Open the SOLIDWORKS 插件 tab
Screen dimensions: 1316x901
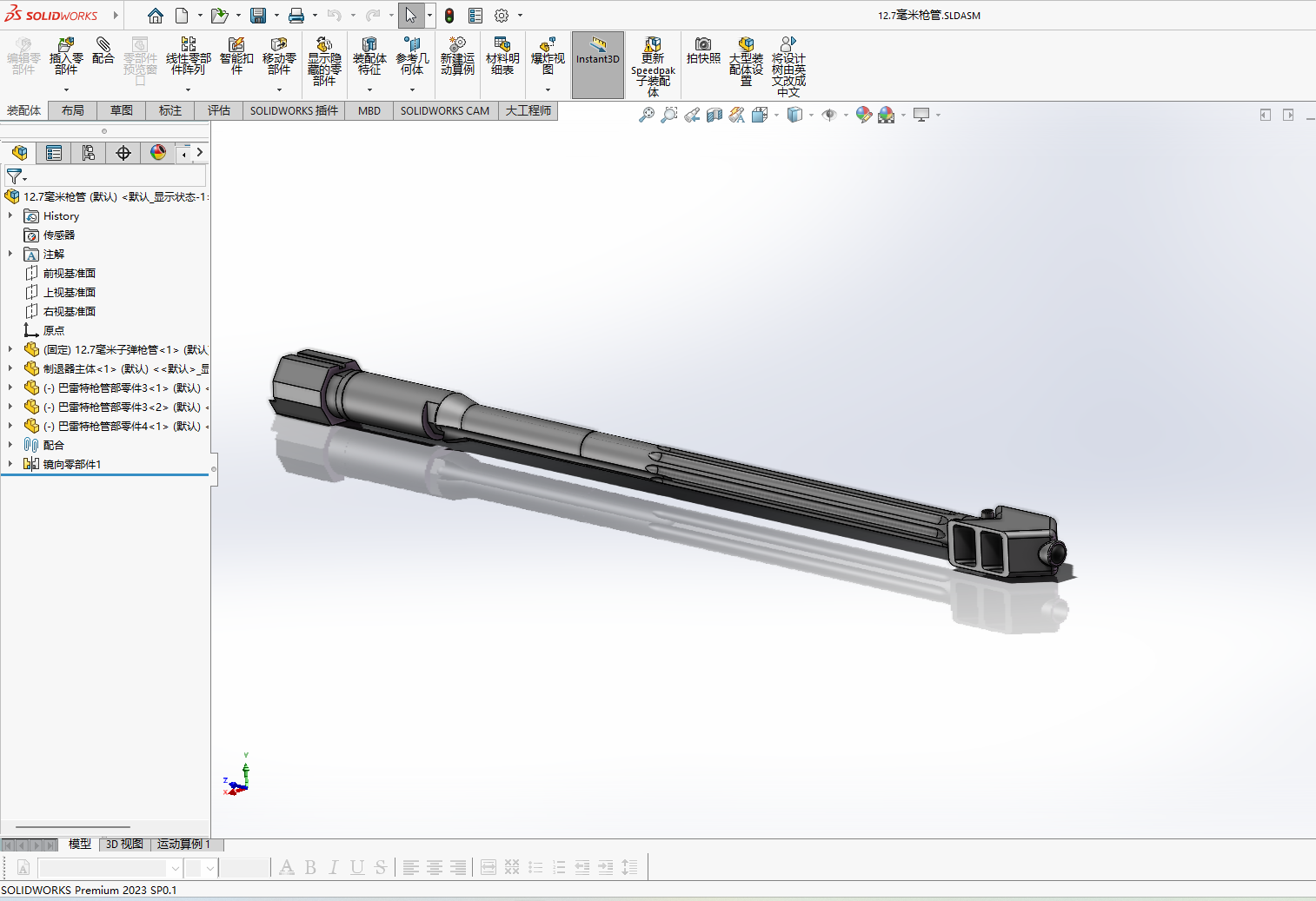(x=294, y=110)
